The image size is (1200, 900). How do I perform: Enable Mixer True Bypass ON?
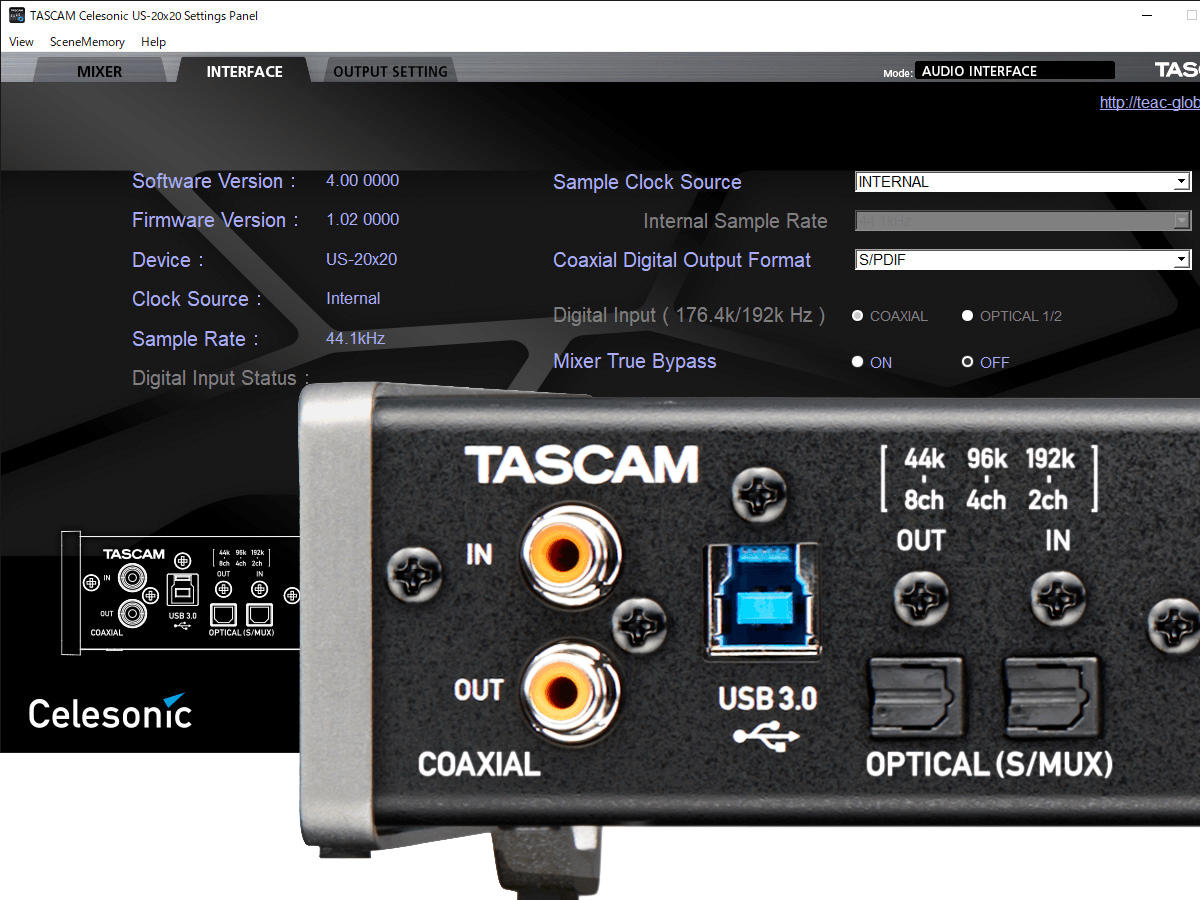857,362
